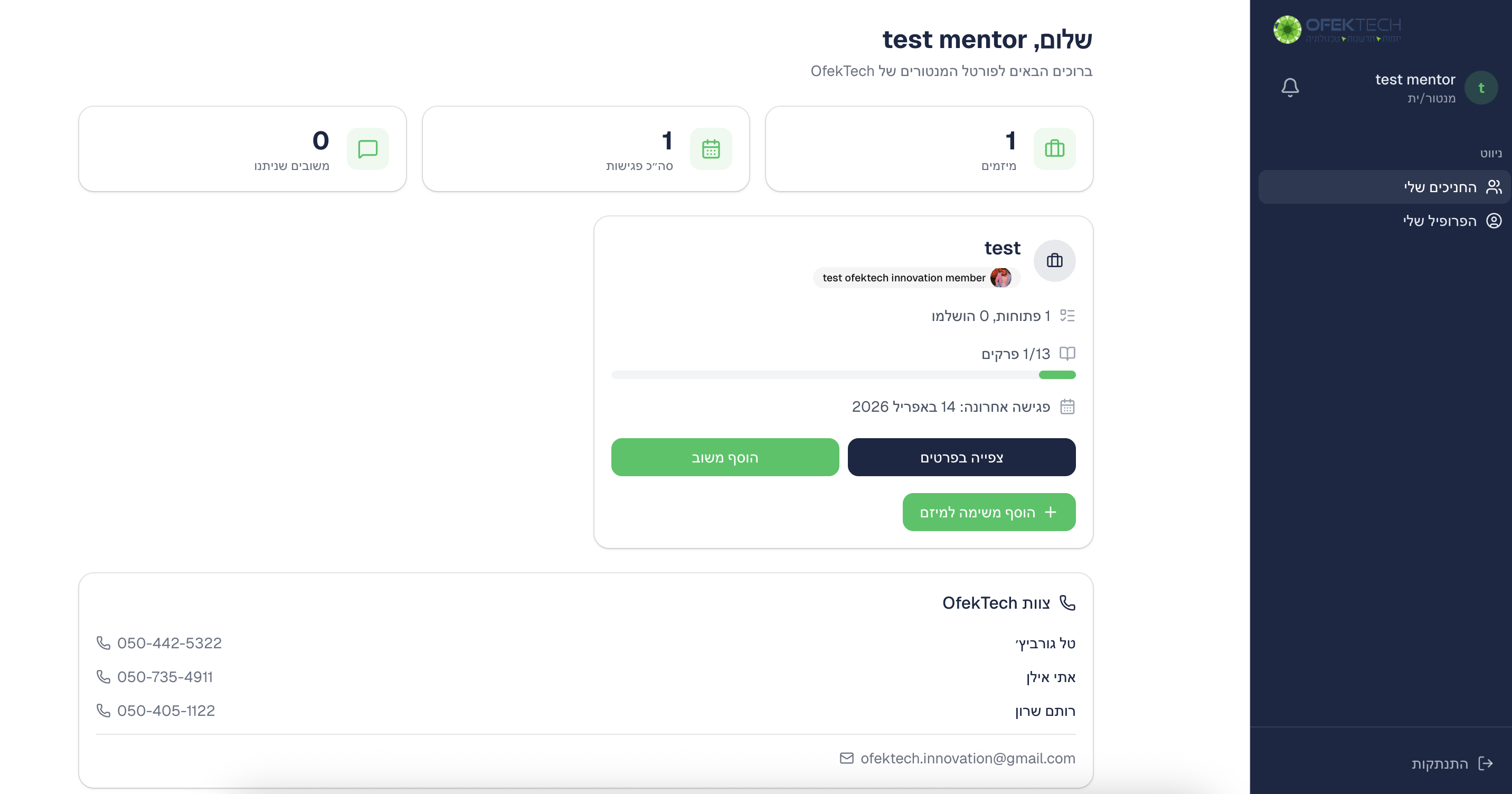Click the chapters book icon
This screenshot has height=794, width=1512.
(x=1067, y=353)
